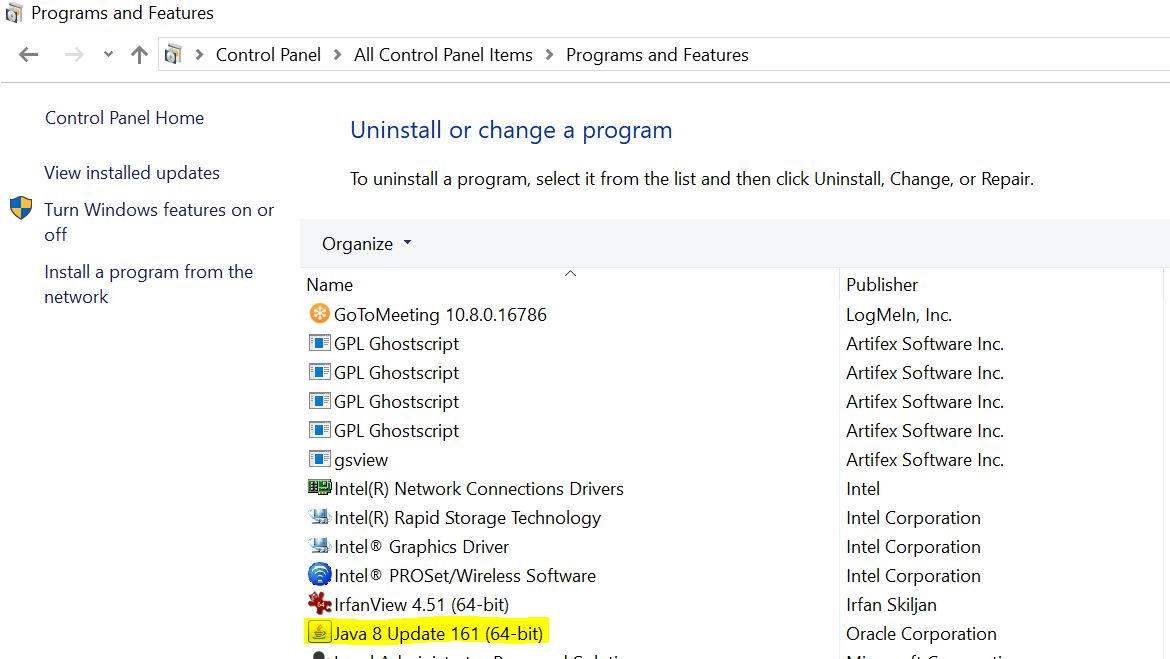Select the gsview program entry

[361, 460]
